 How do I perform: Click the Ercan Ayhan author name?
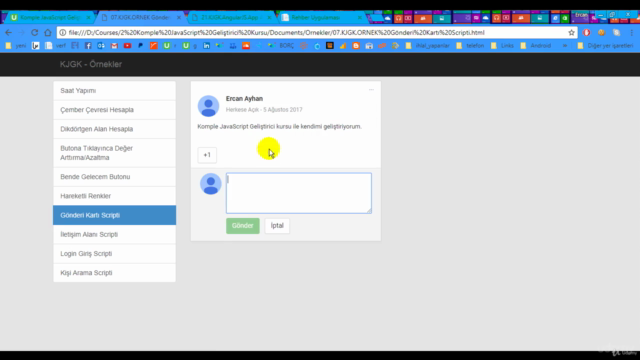(244, 99)
